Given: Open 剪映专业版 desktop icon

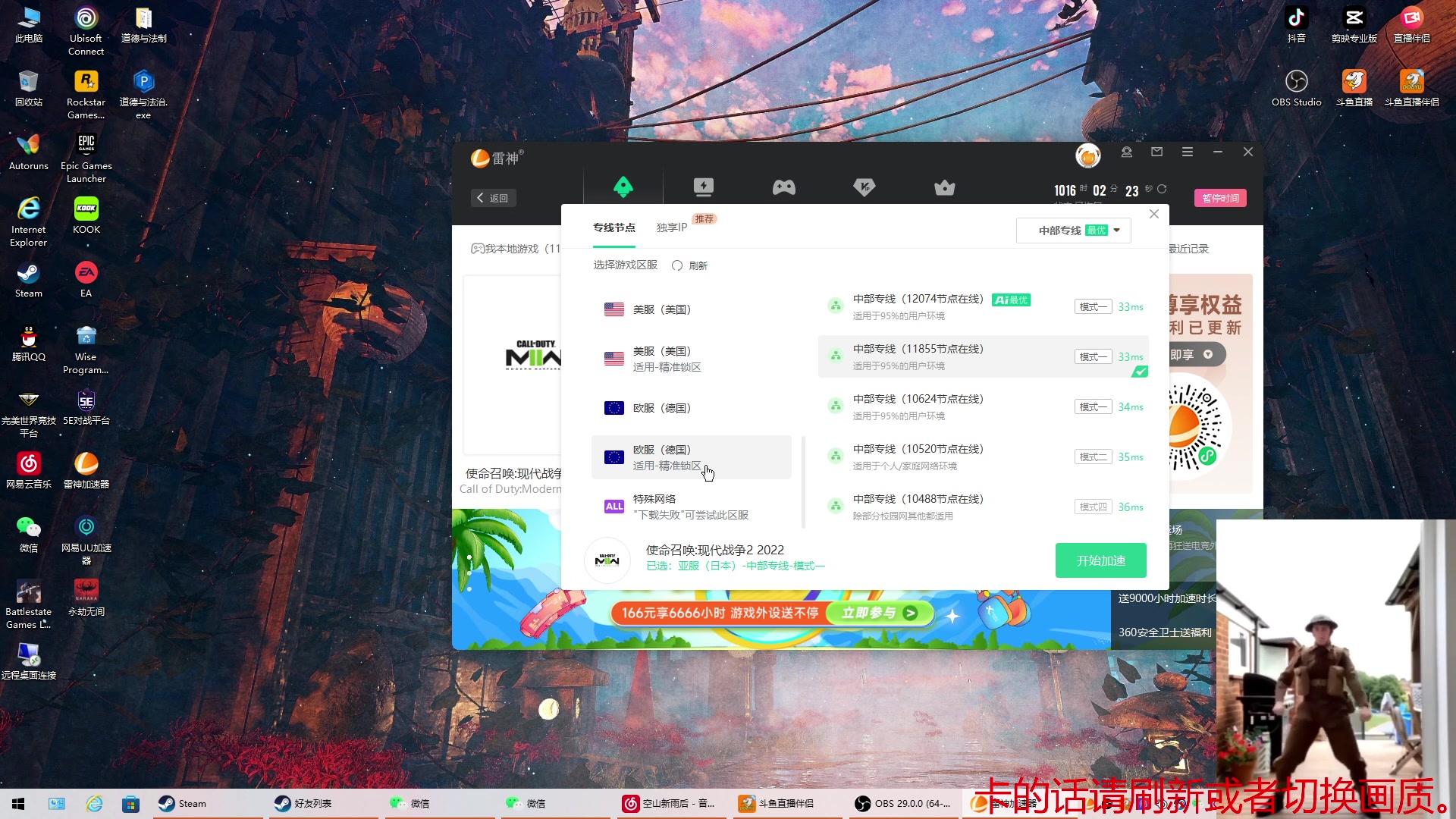Looking at the screenshot, I should tap(1354, 24).
